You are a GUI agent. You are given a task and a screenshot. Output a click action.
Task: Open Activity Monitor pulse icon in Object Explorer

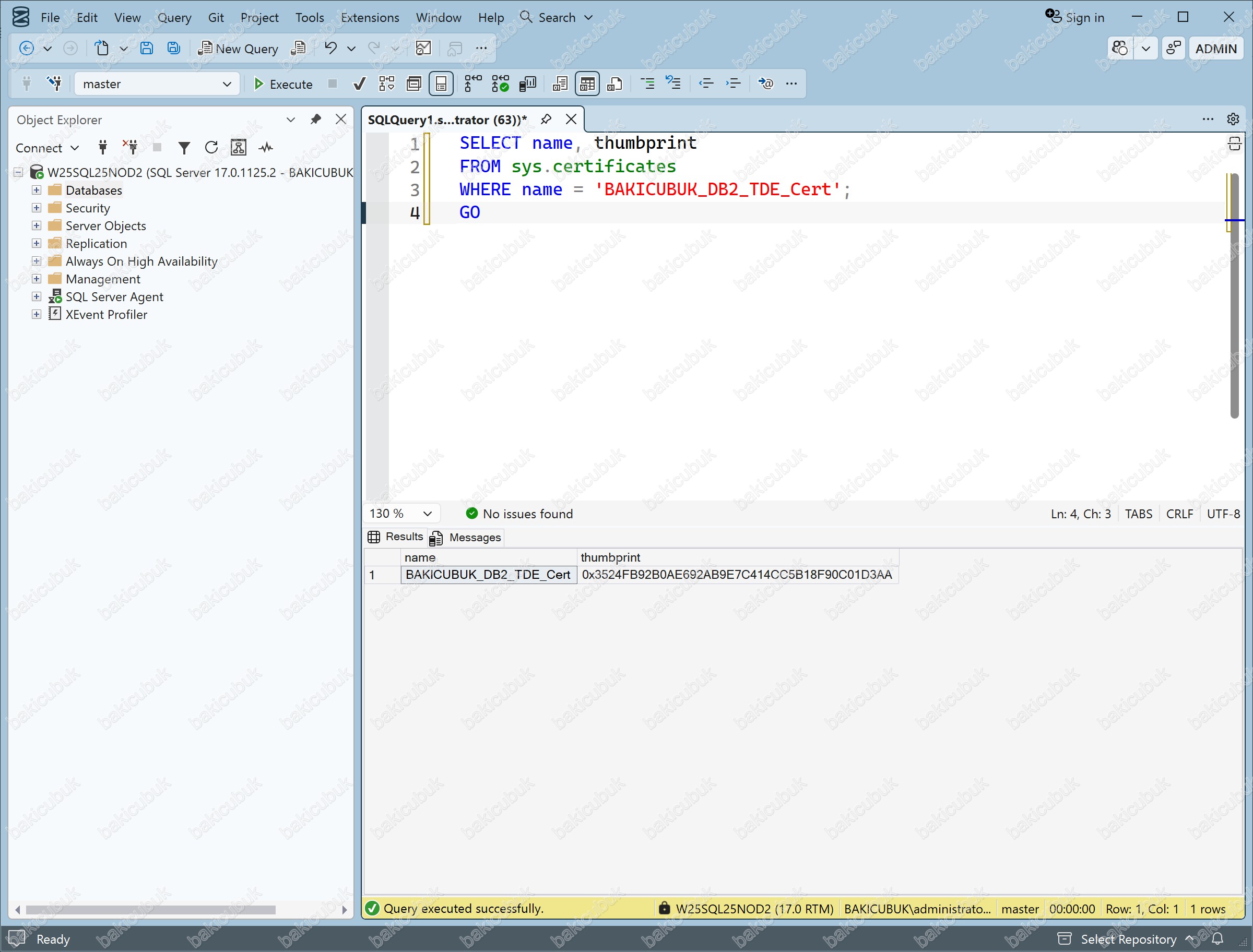(266, 148)
